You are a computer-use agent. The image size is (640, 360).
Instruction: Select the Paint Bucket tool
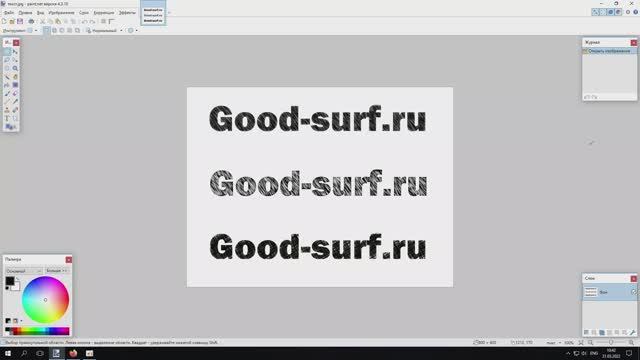[x=7, y=85]
